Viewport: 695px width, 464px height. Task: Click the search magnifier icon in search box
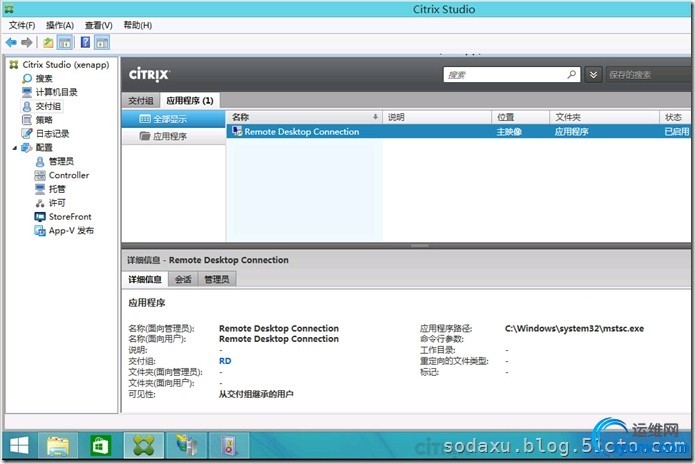pyautogui.click(x=572, y=74)
